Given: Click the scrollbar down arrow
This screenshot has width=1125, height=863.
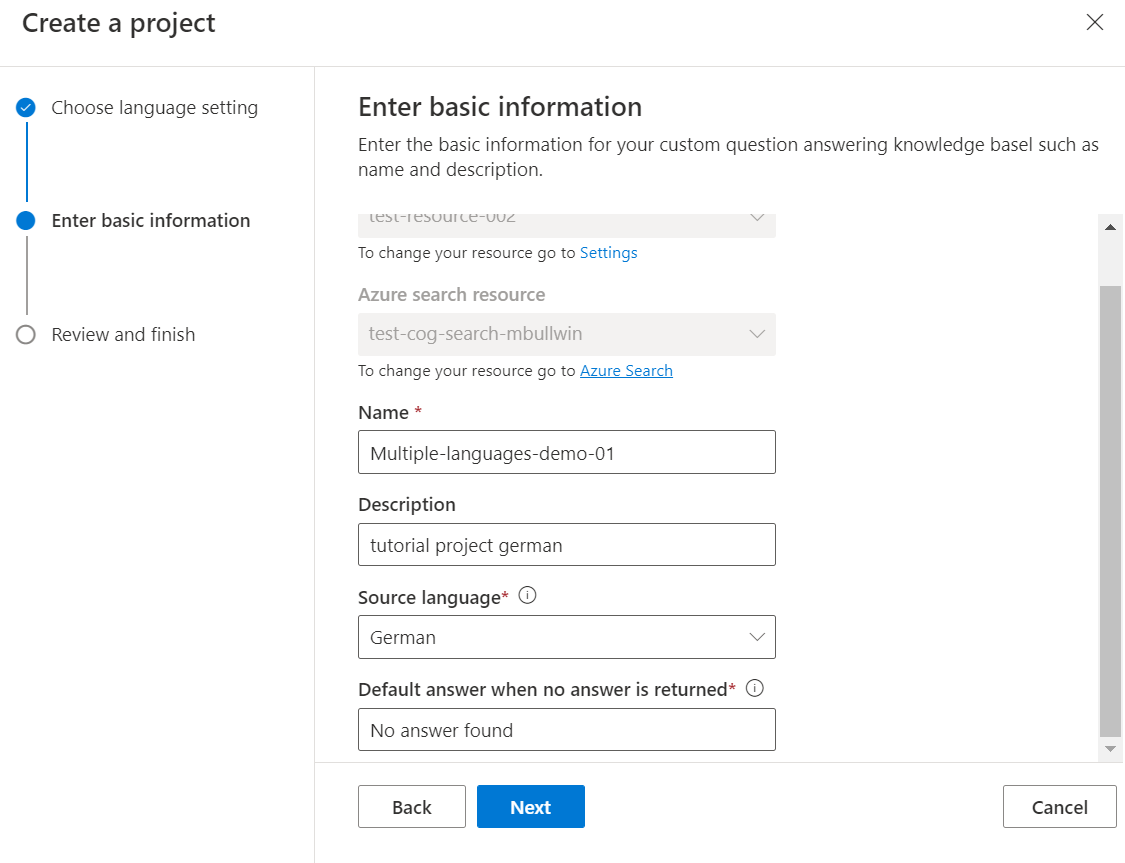Looking at the screenshot, I should (1110, 748).
